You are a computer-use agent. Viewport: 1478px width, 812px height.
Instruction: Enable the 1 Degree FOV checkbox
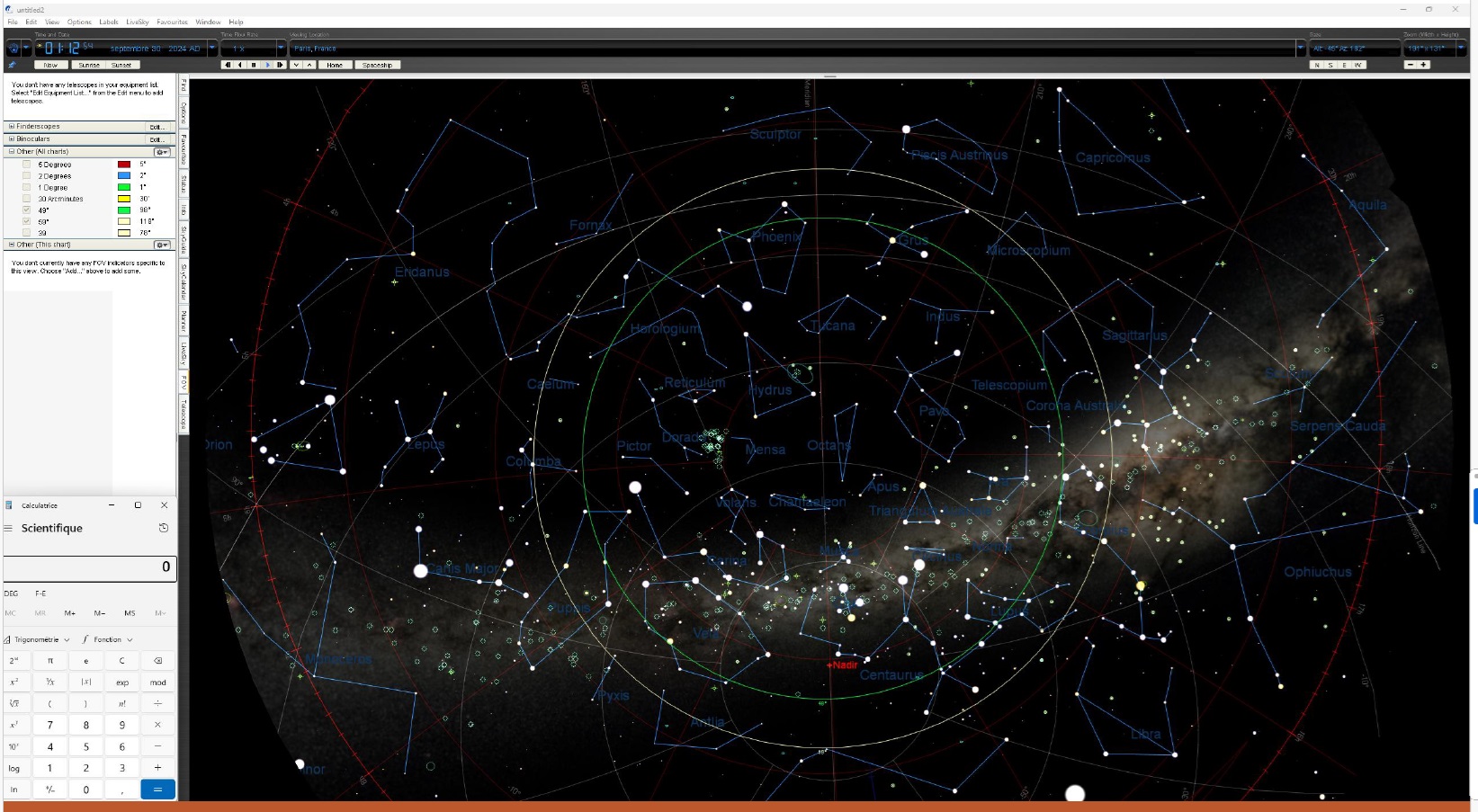tap(26, 187)
